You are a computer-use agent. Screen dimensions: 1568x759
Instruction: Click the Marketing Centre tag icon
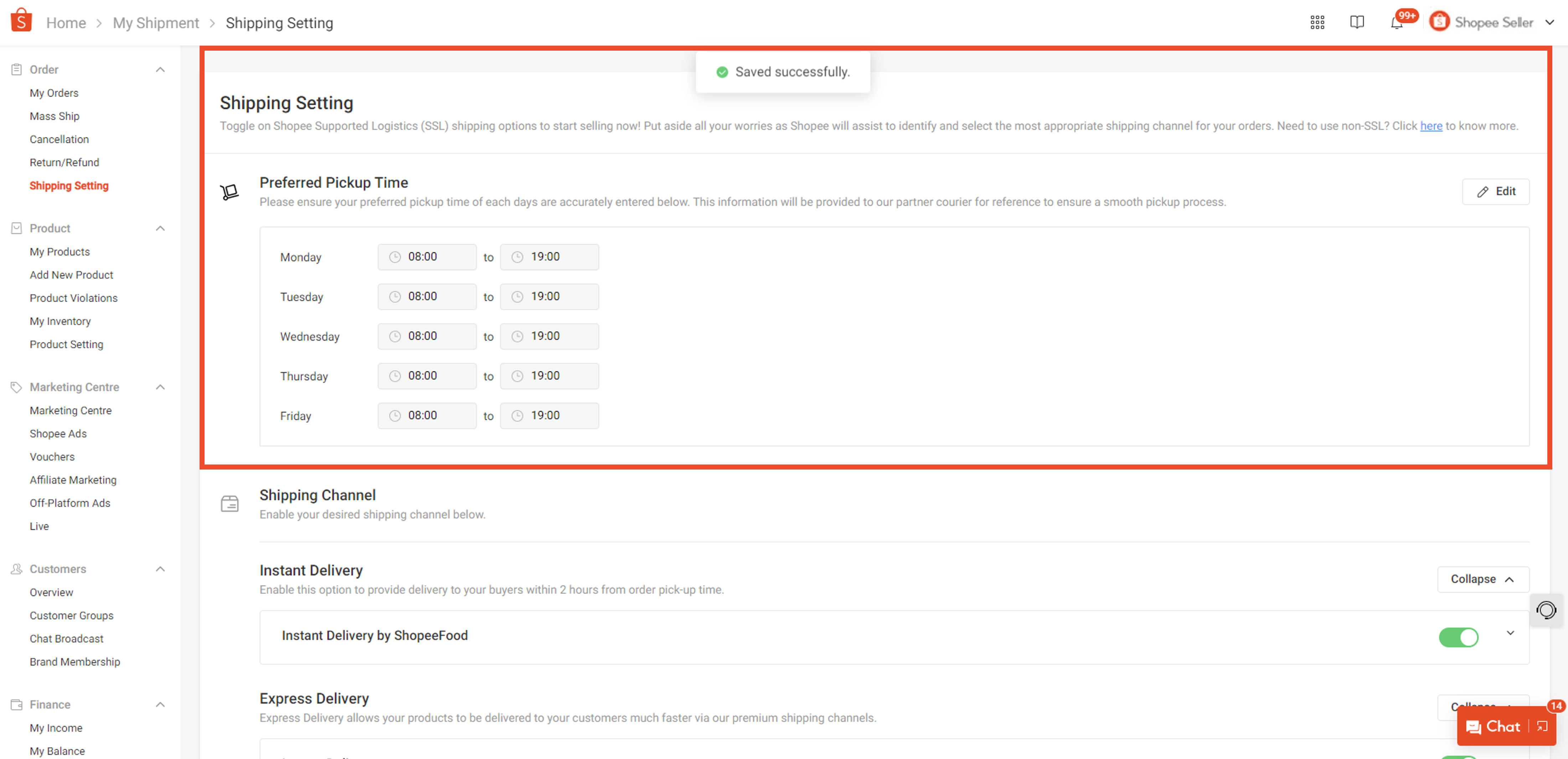pos(16,387)
